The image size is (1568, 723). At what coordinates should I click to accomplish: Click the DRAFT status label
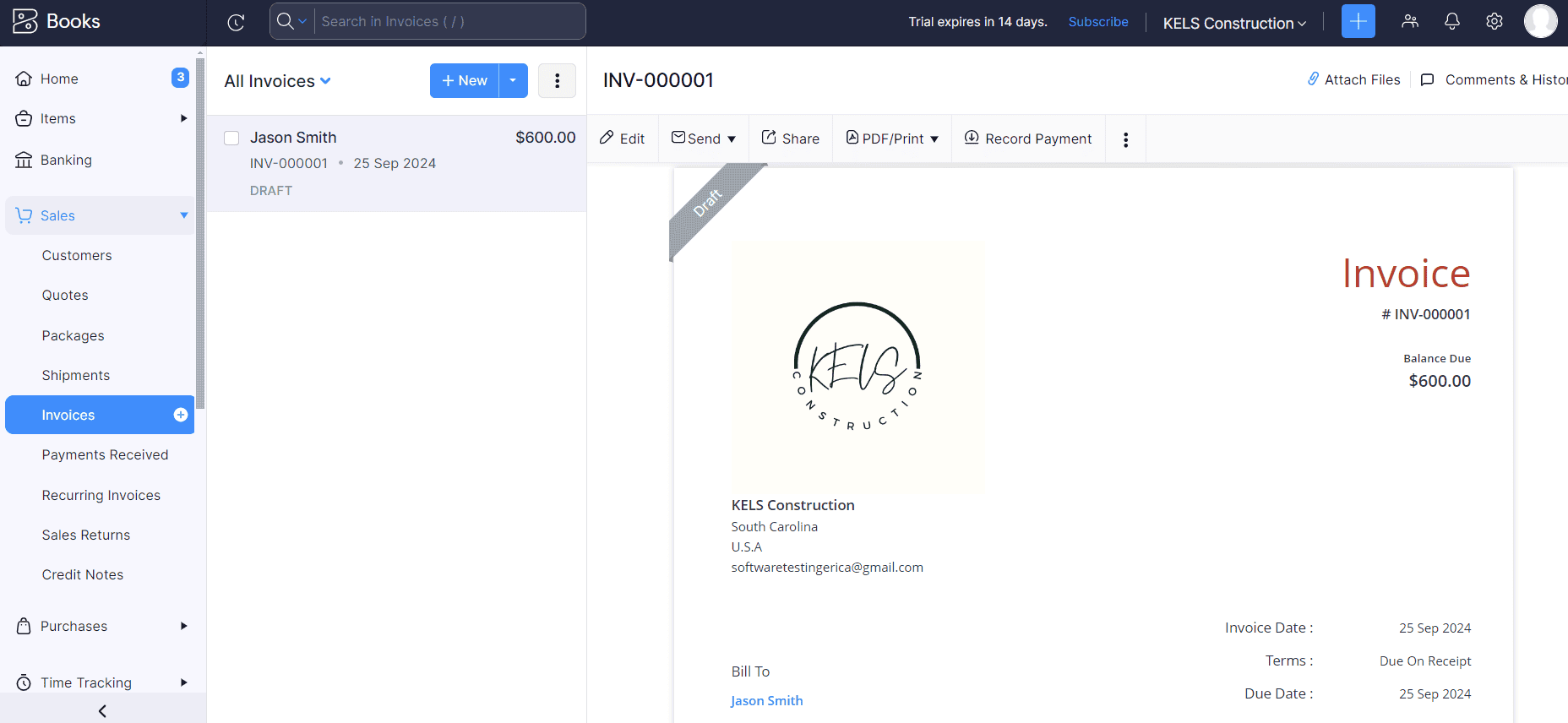271,191
